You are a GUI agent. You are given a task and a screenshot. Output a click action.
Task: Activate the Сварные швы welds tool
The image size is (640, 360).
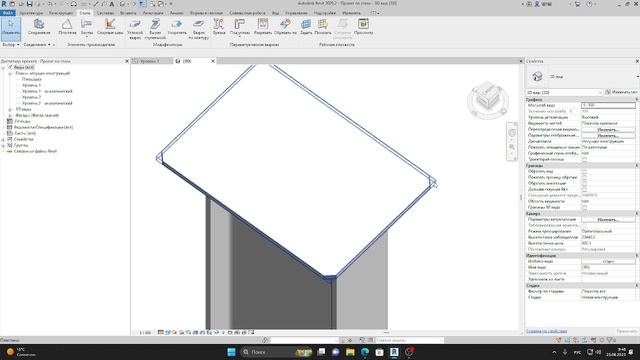tap(110, 27)
